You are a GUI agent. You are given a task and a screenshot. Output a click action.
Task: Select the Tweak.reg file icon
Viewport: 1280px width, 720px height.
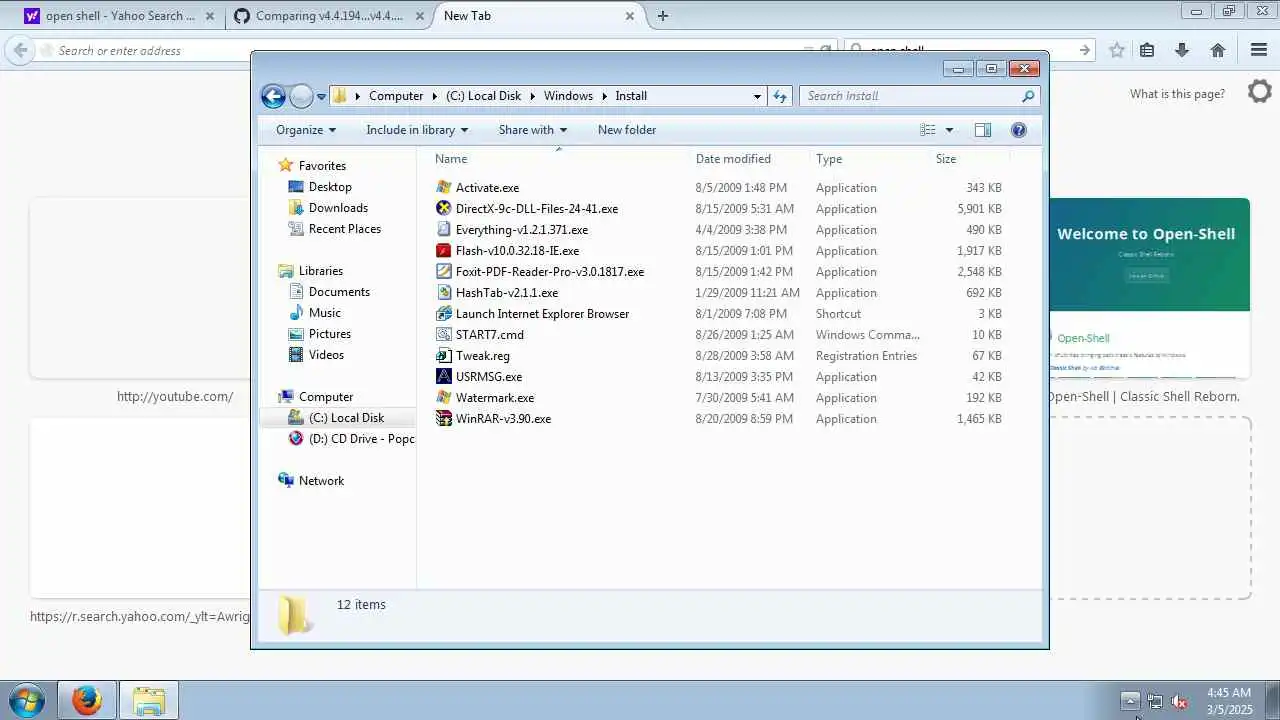pyautogui.click(x=444, y=356)
